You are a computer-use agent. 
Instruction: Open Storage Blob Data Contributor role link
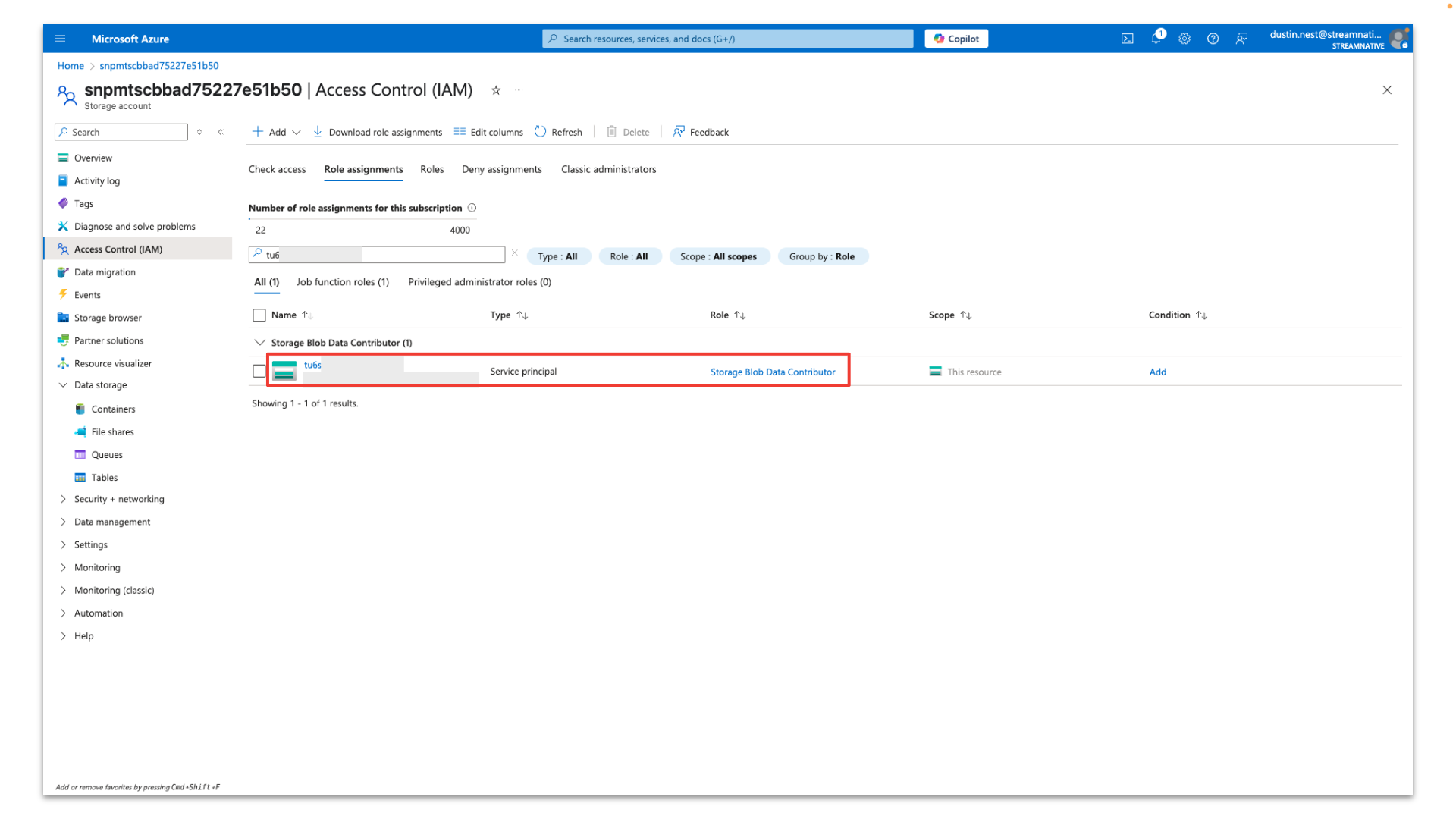coord(772,372)
